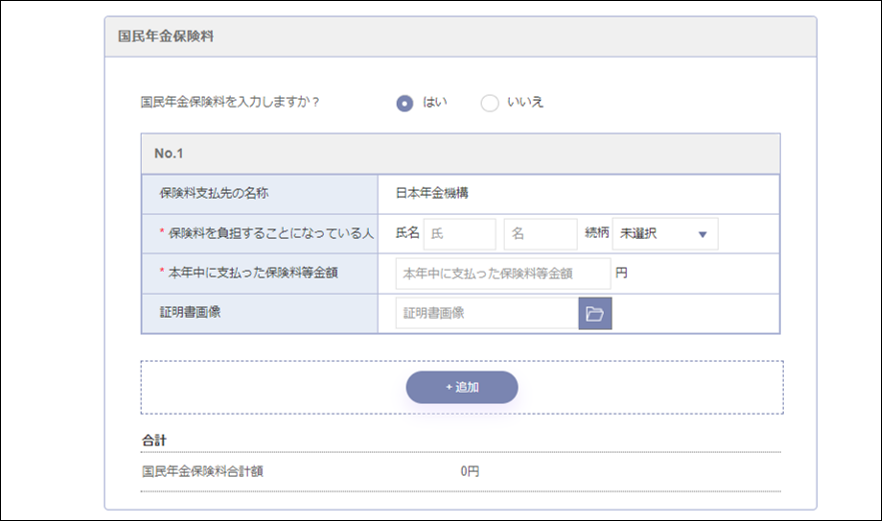The width and height of the screenshot is (882, 521).
Task: Click the 0円 total amount value
Action: point(470,470)
